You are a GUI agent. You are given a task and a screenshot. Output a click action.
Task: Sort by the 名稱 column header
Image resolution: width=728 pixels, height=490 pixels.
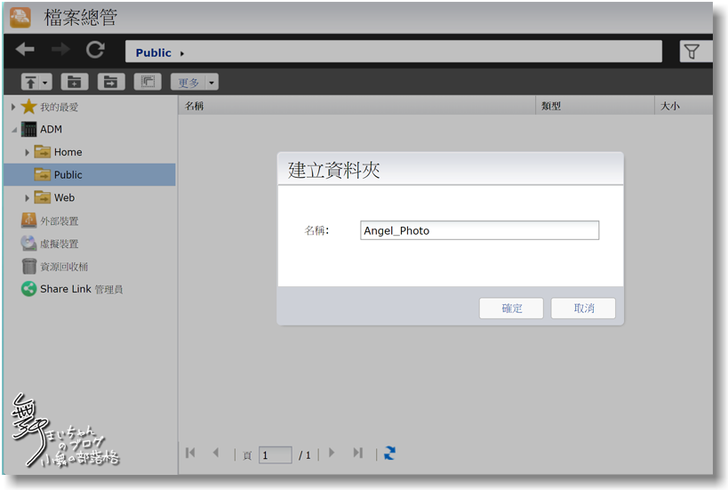pos(195,105)
